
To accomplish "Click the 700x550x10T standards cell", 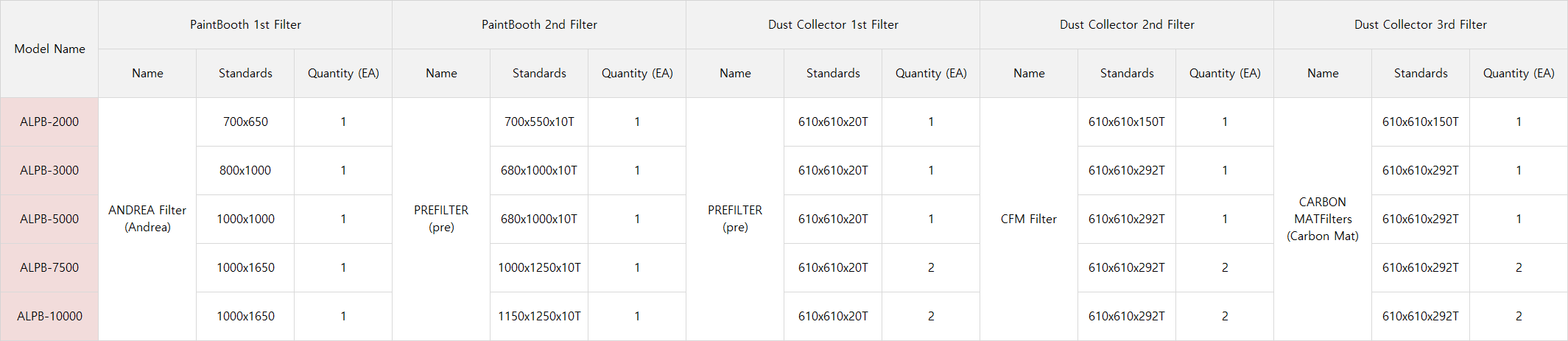I will (x=539, y=122).
